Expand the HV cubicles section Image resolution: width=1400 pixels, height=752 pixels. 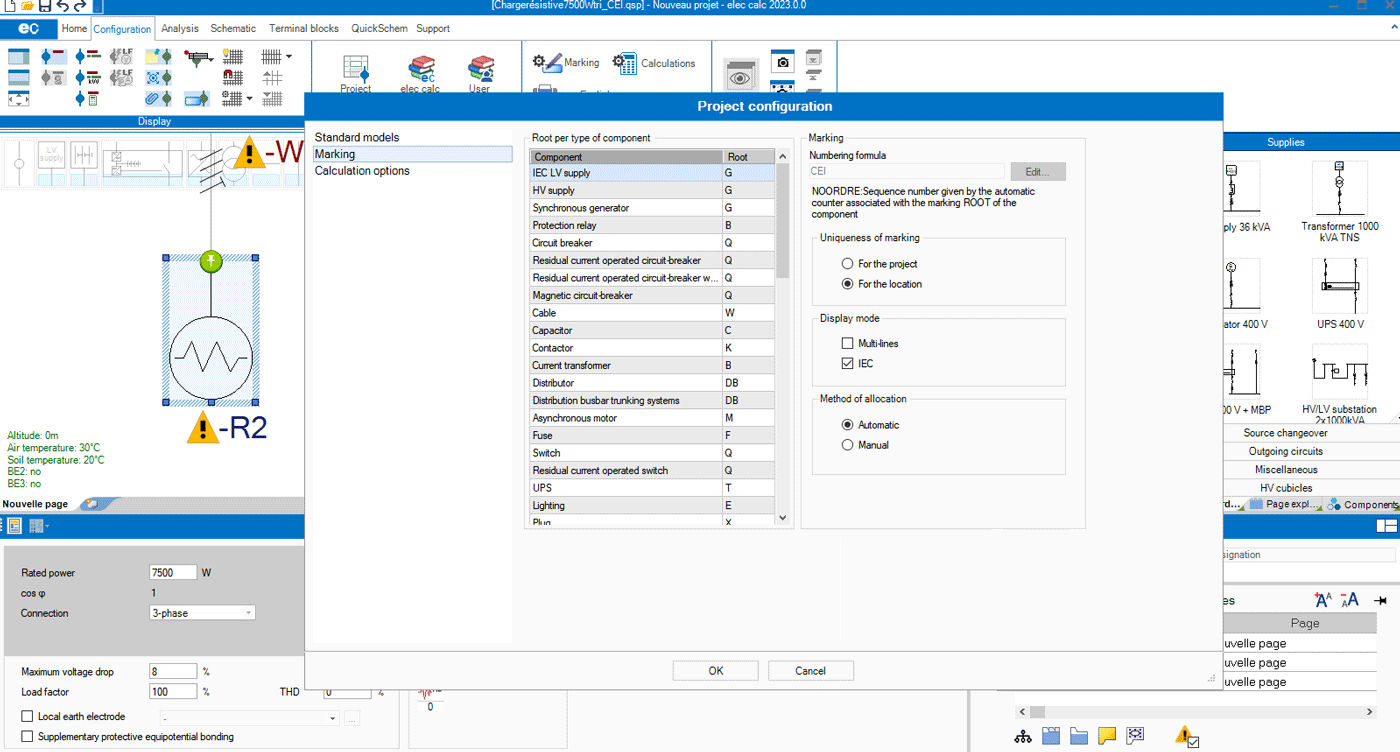point(1285,488)
